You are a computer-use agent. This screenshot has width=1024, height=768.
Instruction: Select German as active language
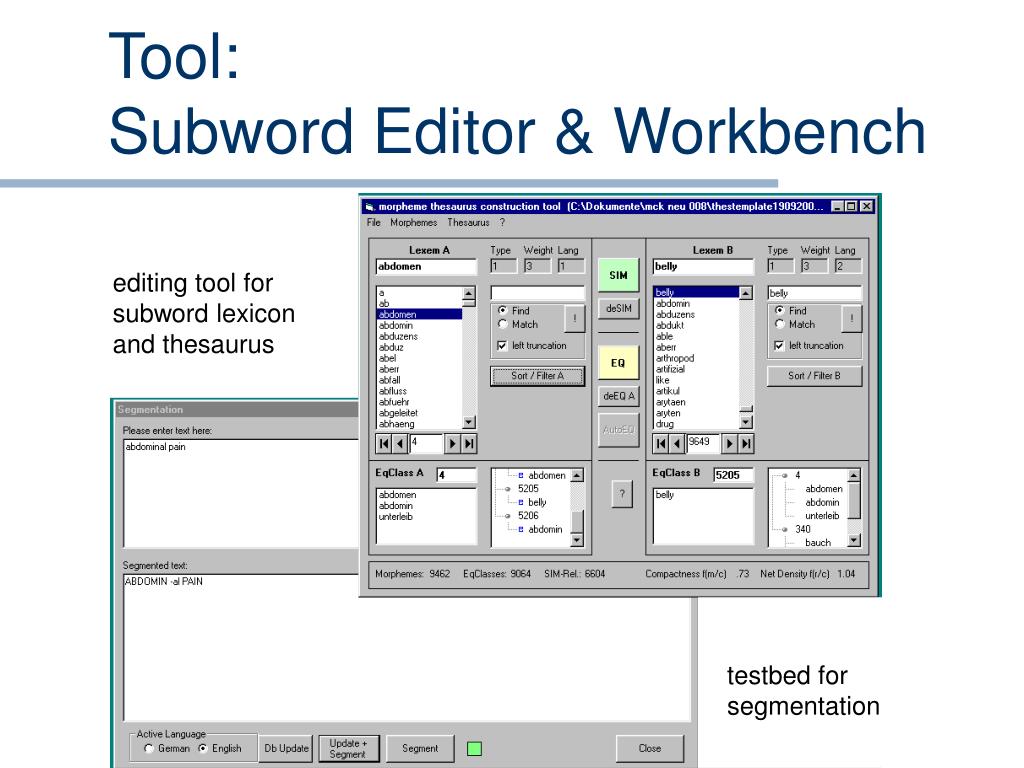pyautogui.click(x=149, y=748)
